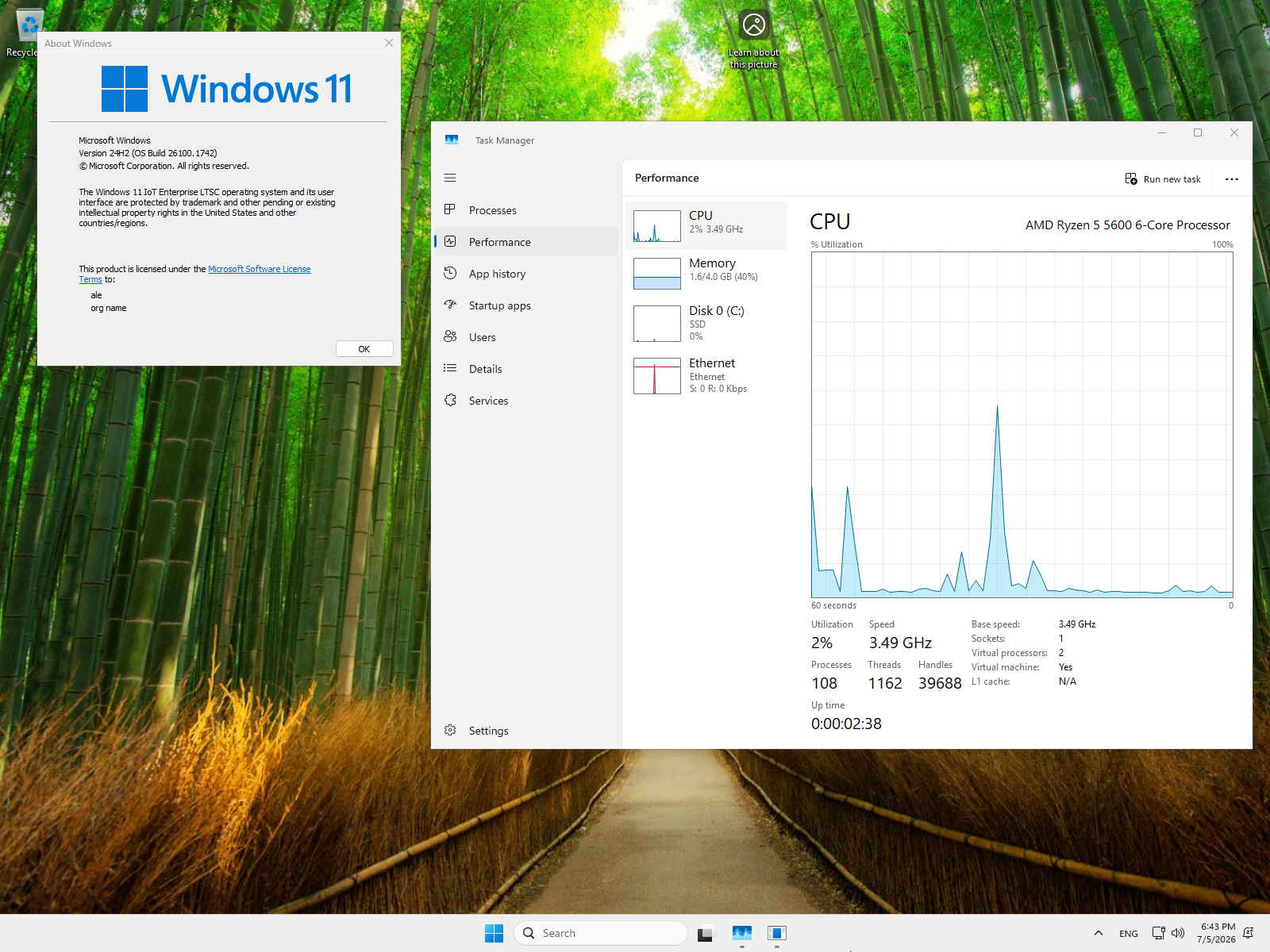Click the 2% utilization value

[x=822, y=643]
